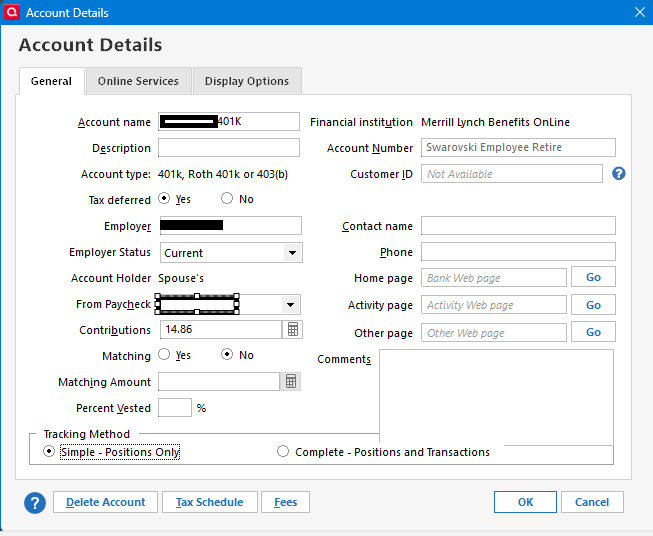The image size is (653, 536).
Task: Switch to the Display Options tab
Action: [247, 81]
